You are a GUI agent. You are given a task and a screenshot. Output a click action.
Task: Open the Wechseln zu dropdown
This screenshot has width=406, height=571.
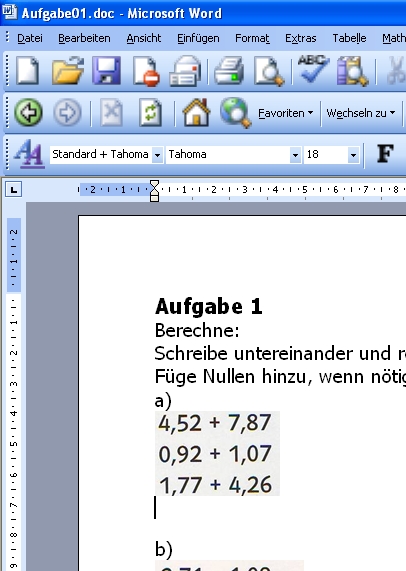[360, 113]
